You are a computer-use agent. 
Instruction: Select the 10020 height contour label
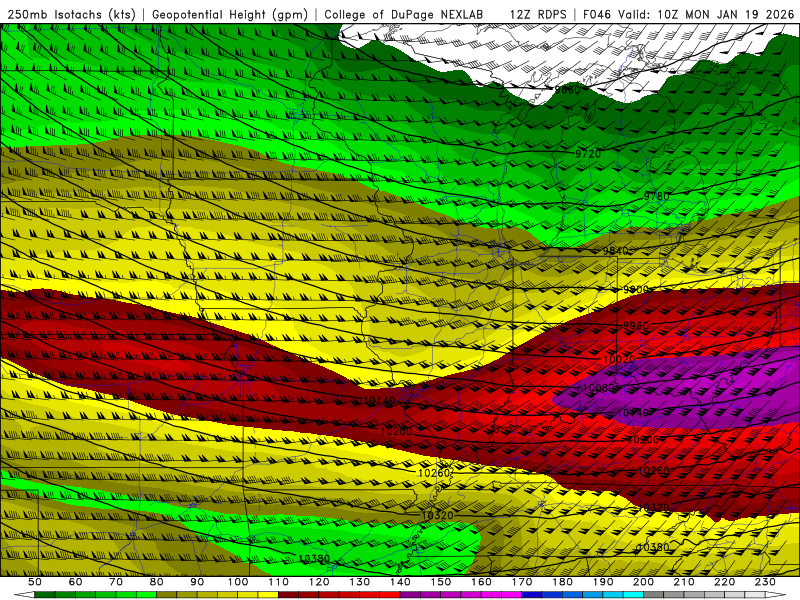tap(619, 359)
